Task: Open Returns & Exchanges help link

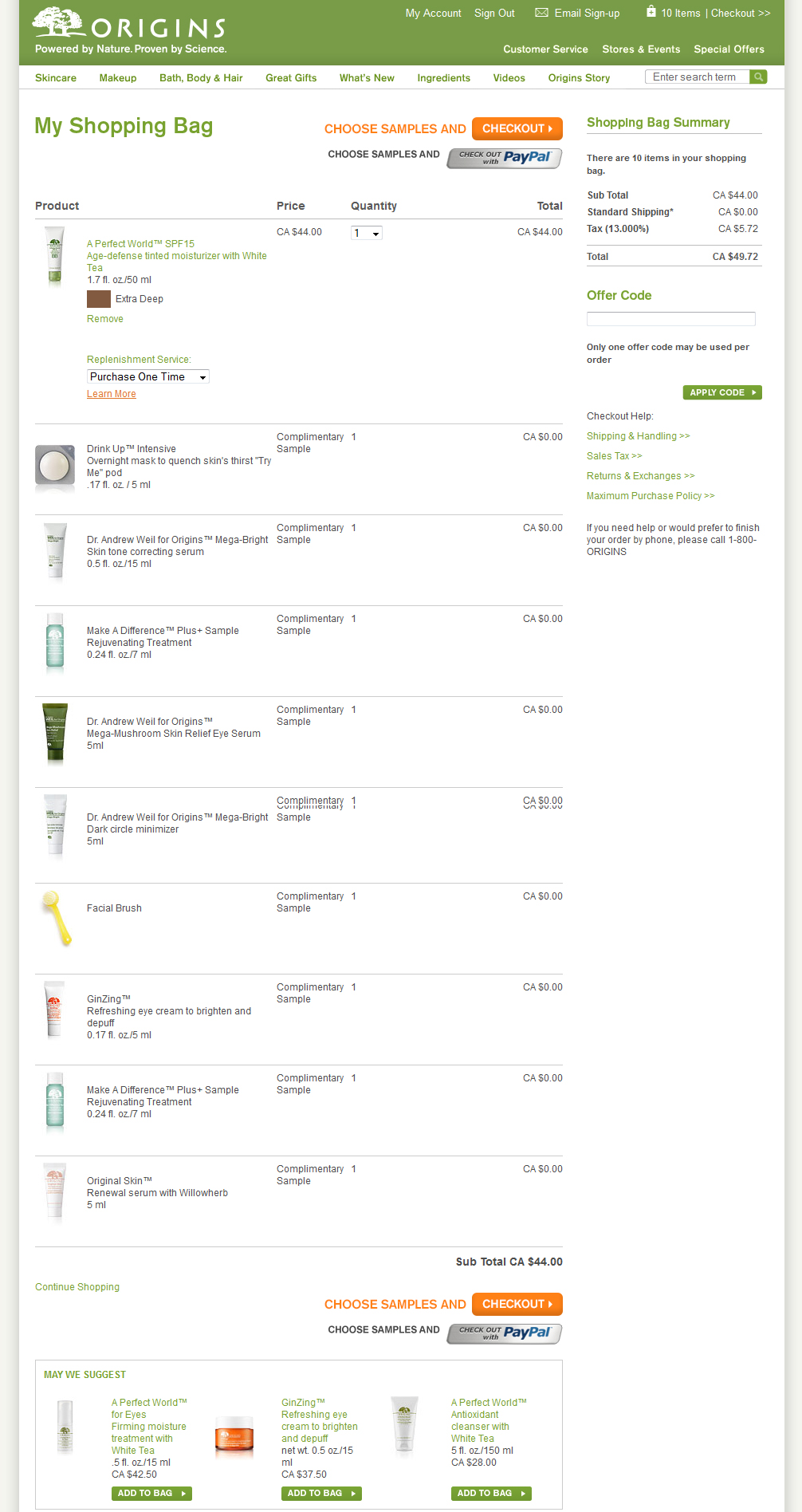Action: tap(641, 476)
